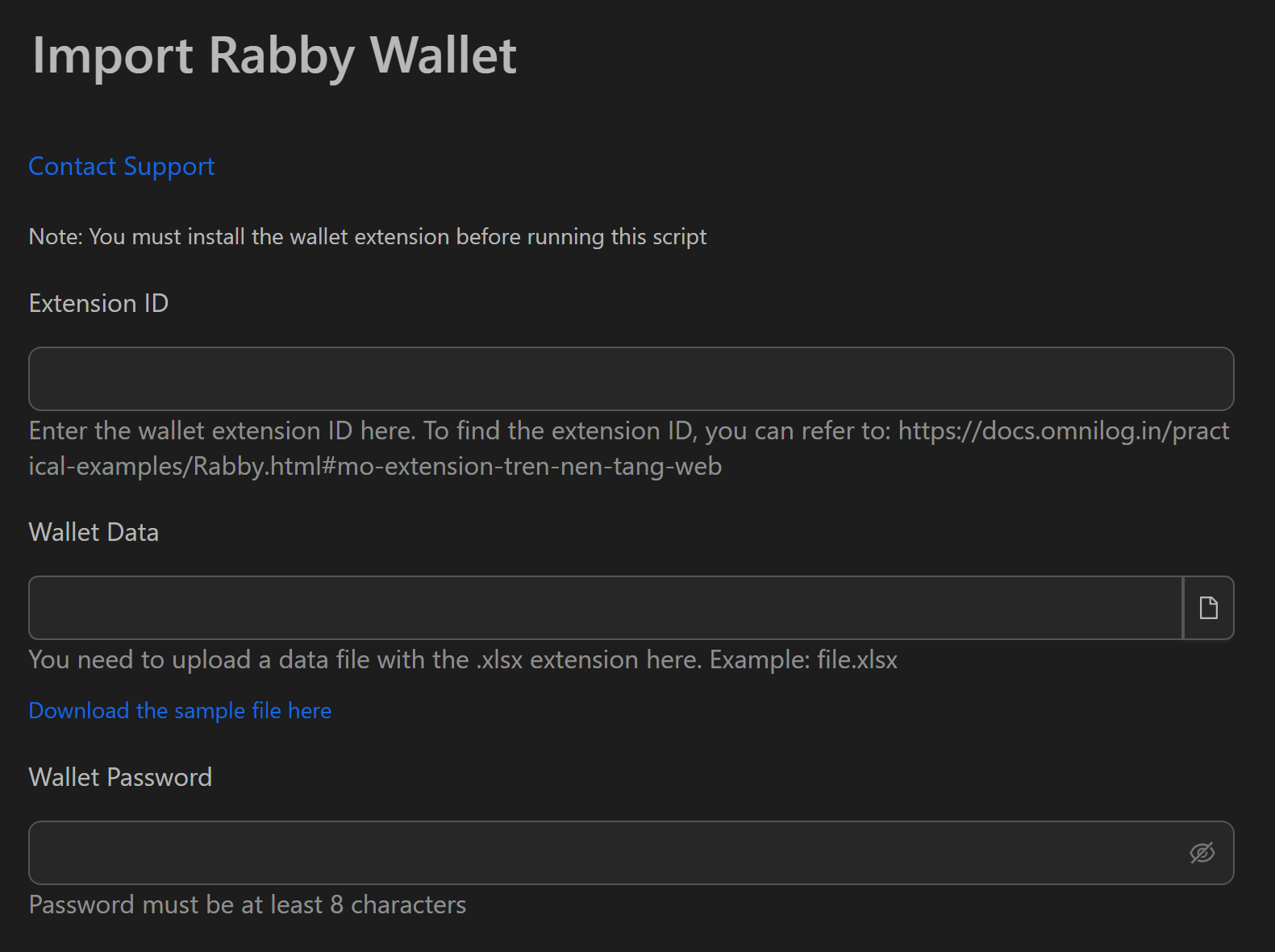This screenshot has height=952, width=1275.
Task: Select the Wallet Password input box
Action: tap(605, 853)
